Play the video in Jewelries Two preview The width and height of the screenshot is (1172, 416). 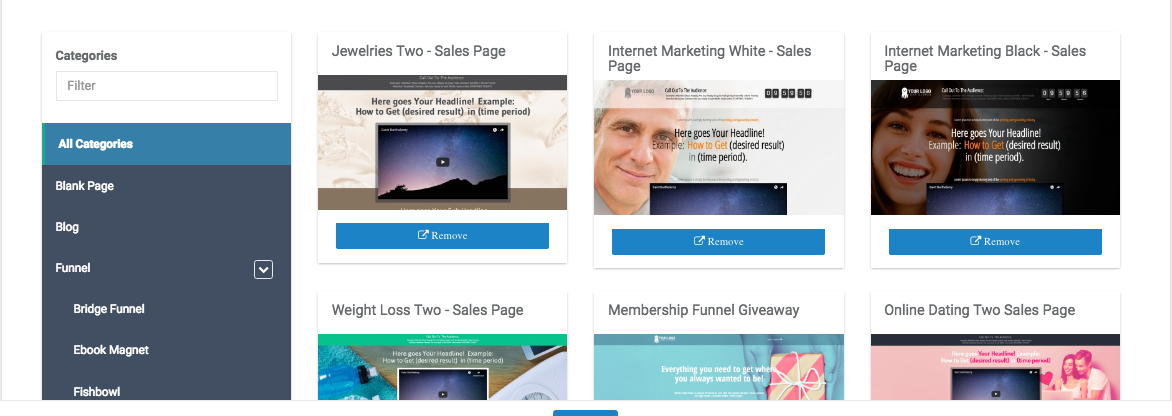(x=442, y=162)
